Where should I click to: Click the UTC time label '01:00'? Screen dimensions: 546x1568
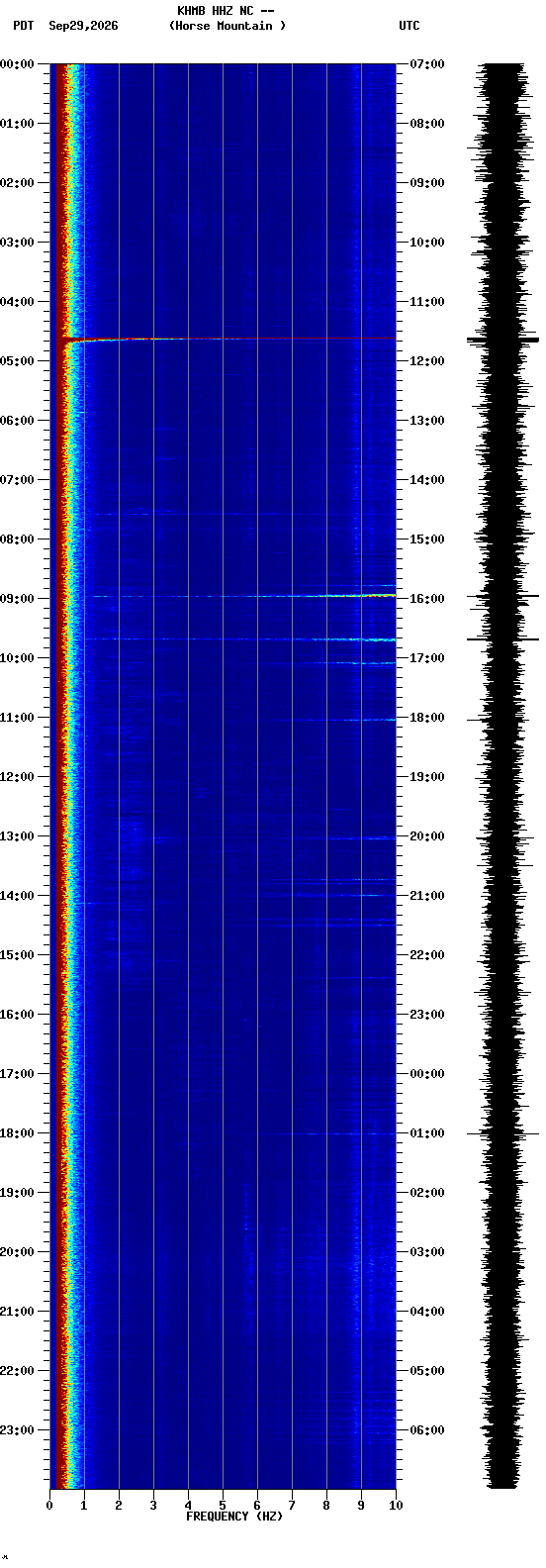tap(427, 1133)
